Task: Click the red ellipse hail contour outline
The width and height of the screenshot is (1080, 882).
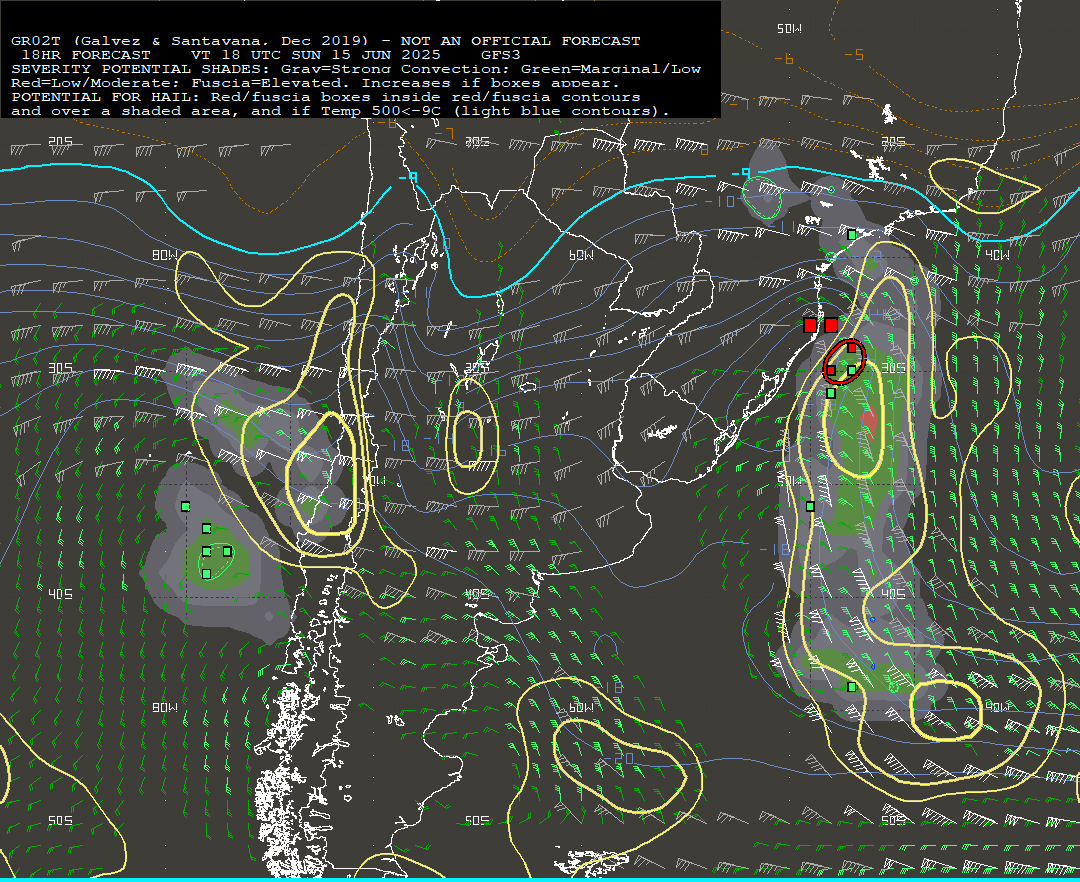Action: tap(844, 361)
